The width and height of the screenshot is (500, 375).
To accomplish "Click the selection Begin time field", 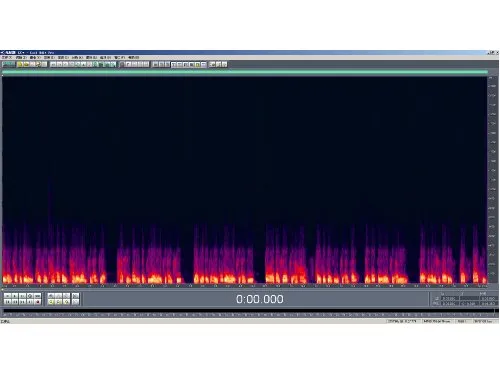I will coord(450,298).
